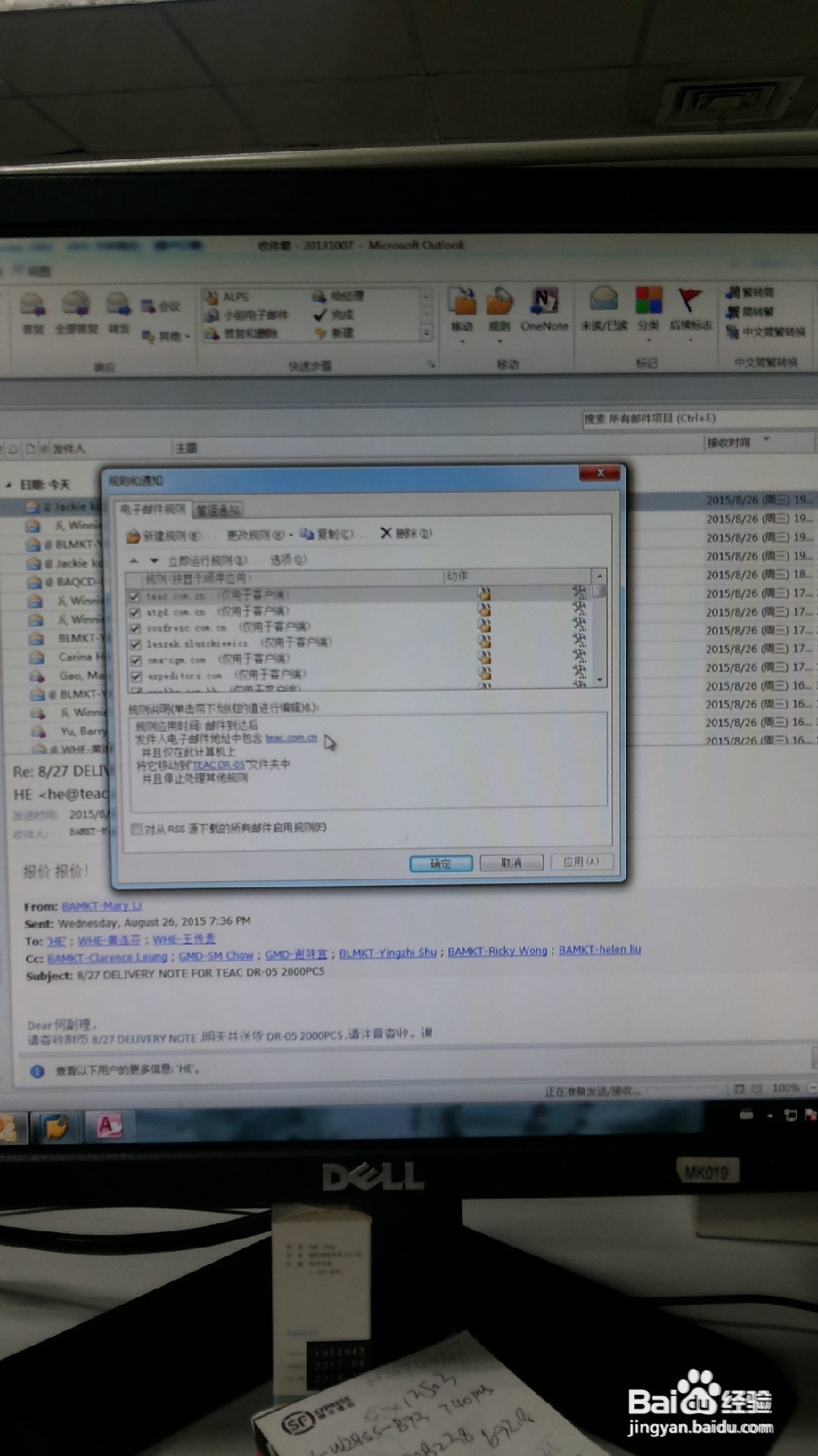Open the quick steps dialog launcher
The height and width of the screenshot is (1456, 818).
(431, 365)
